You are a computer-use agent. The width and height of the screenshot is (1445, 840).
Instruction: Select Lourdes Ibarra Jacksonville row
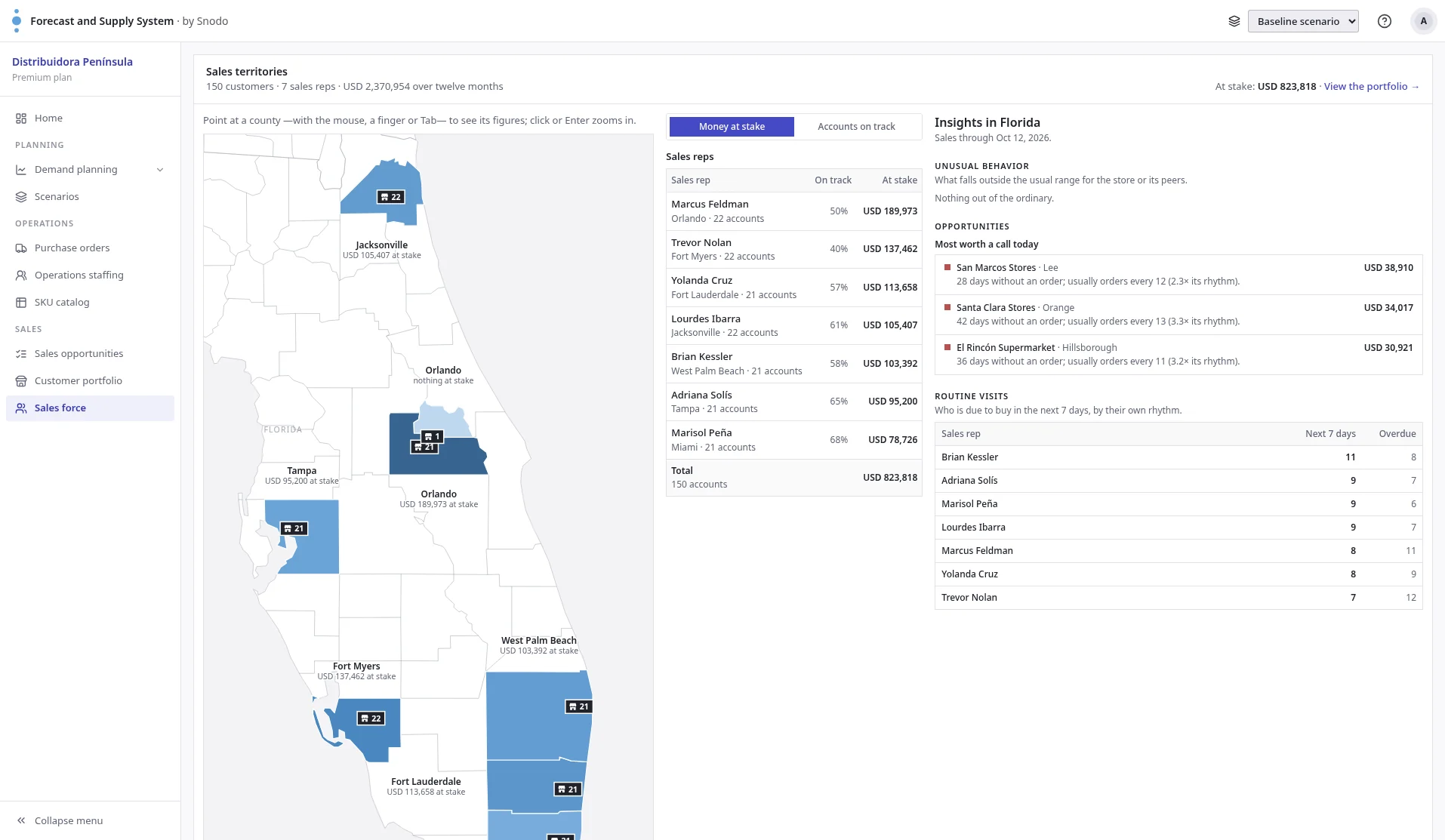tap(793, 325)
